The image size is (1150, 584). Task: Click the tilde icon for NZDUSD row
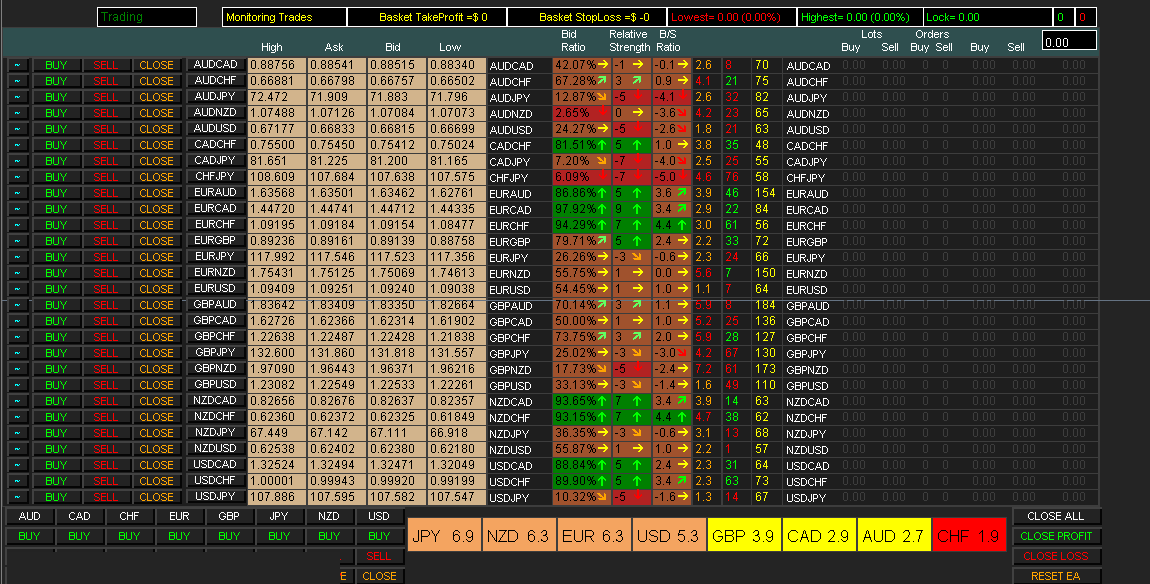coord(18,449)
